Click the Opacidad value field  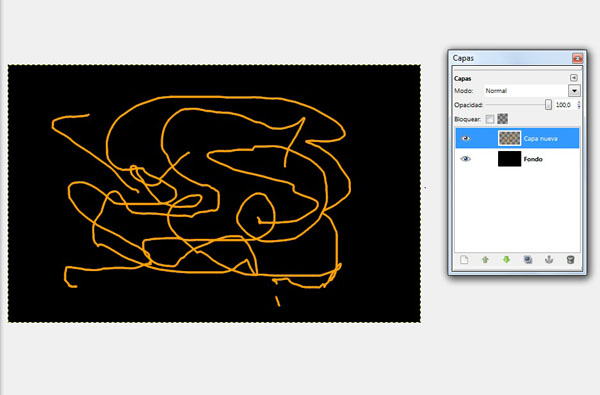click(x=565, y=104)
